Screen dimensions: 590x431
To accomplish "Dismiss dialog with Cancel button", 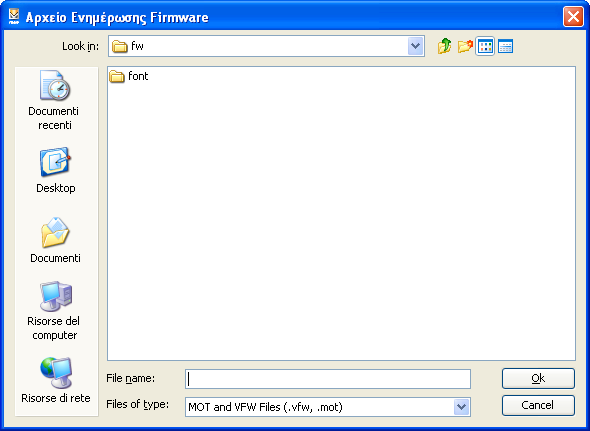I will 538,405.
